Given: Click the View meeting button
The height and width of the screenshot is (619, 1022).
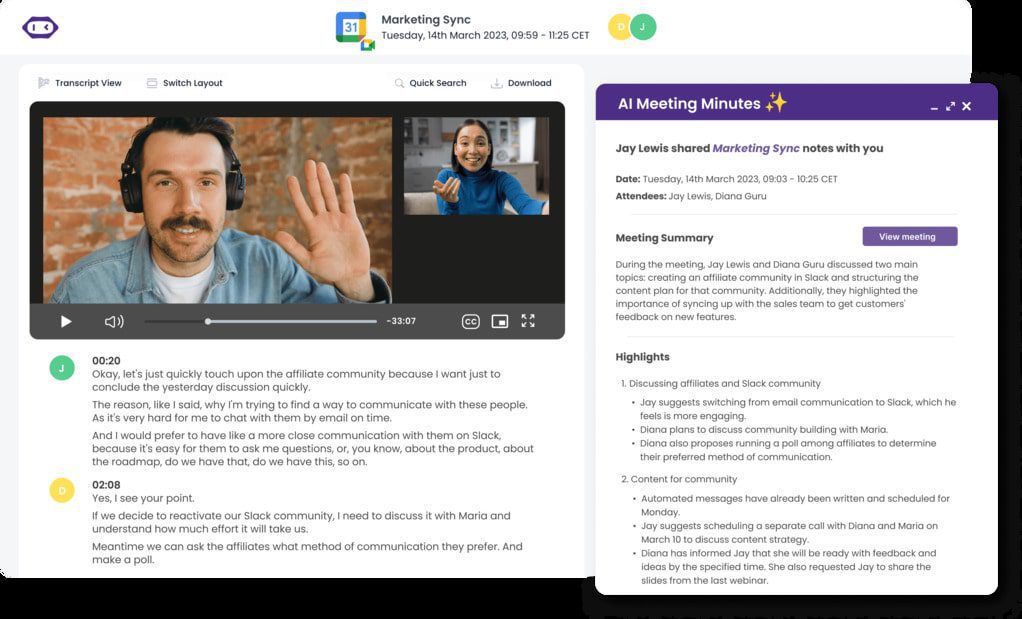Looking at the screenshot, I should pyautogui.click(x=907, y=236).
